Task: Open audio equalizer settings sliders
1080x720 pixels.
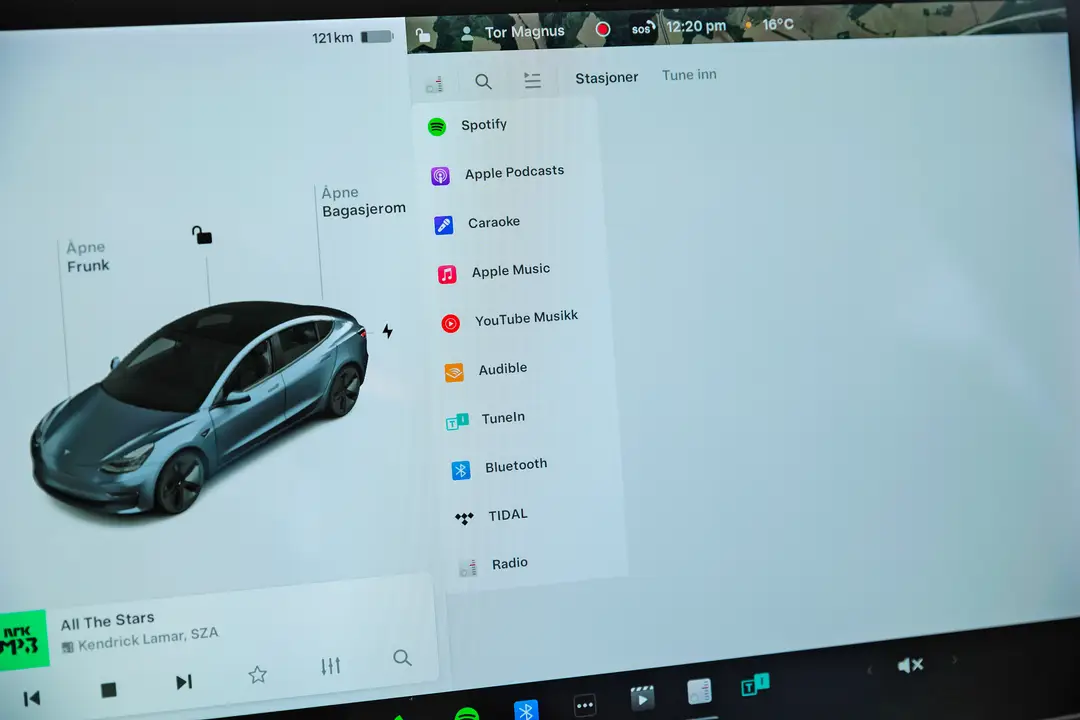Action: [330, 666]
